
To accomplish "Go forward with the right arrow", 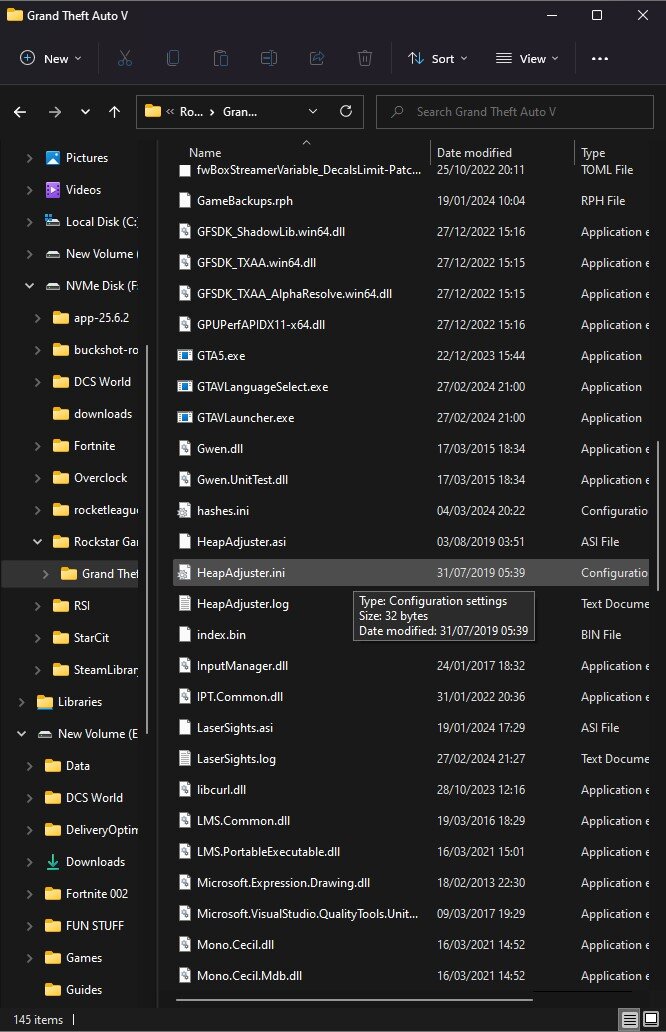I will 55,112.
